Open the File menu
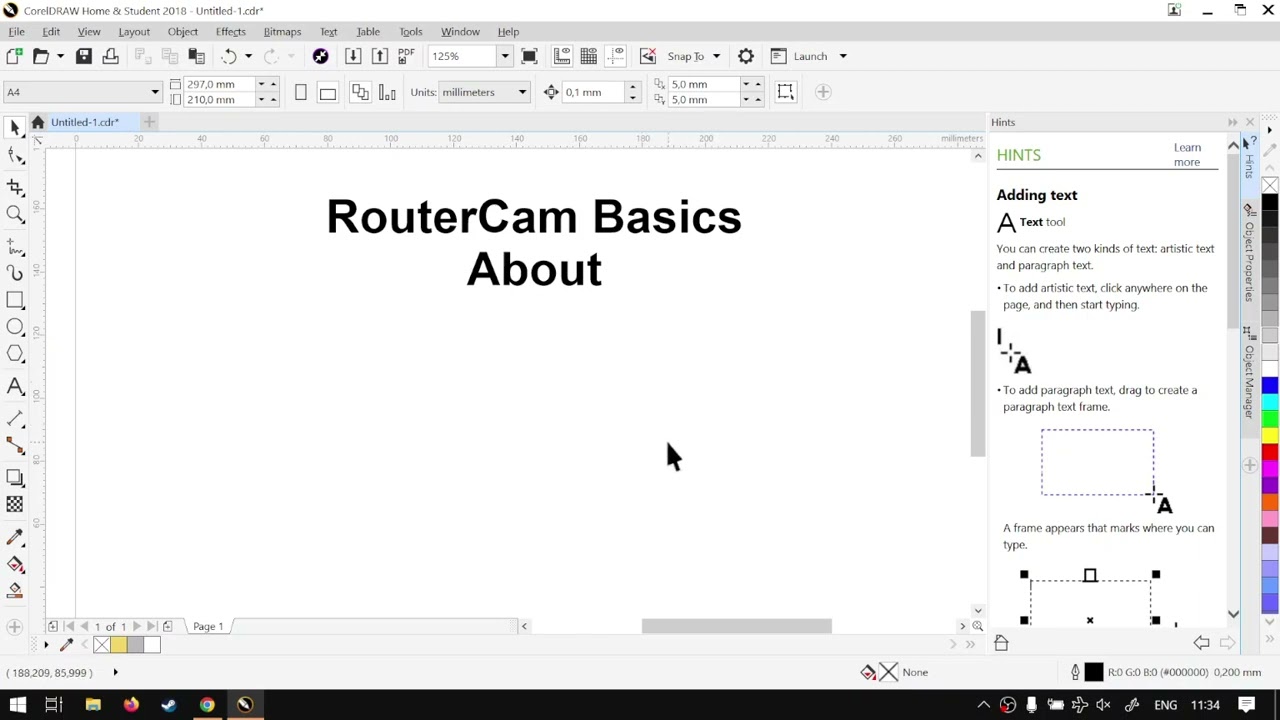 pos(17,31)
